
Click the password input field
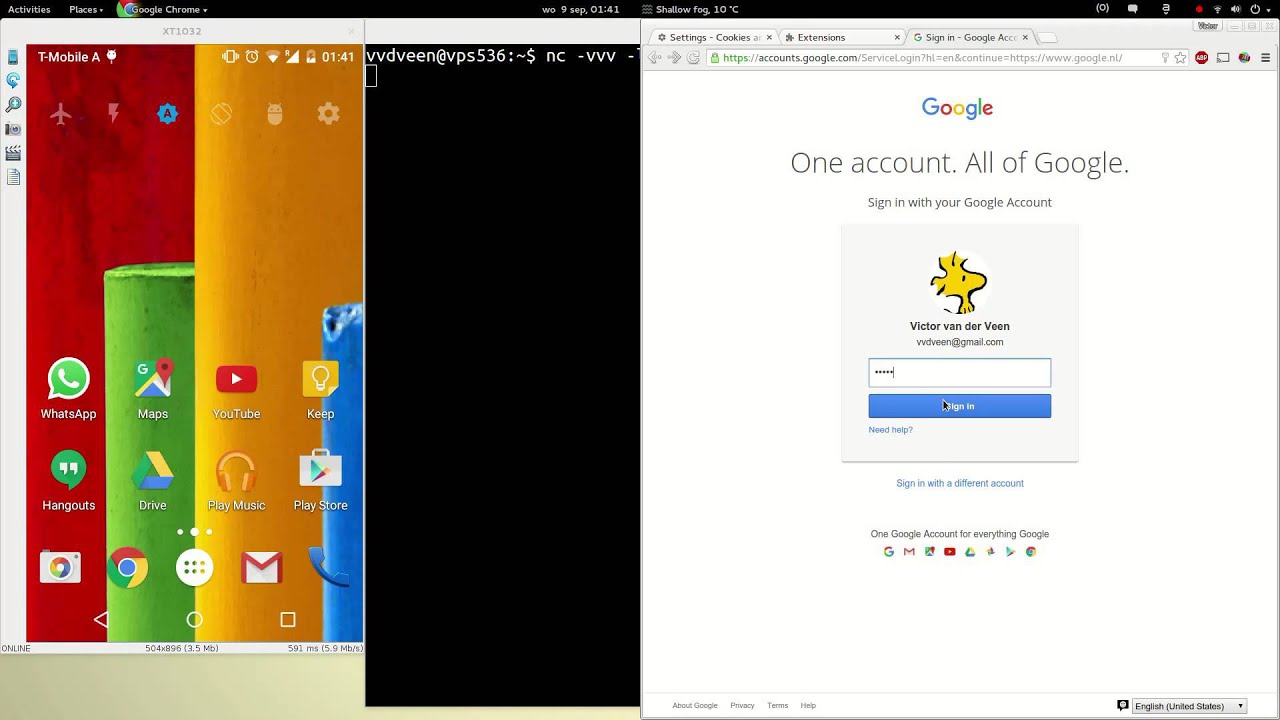click(959, 372)
